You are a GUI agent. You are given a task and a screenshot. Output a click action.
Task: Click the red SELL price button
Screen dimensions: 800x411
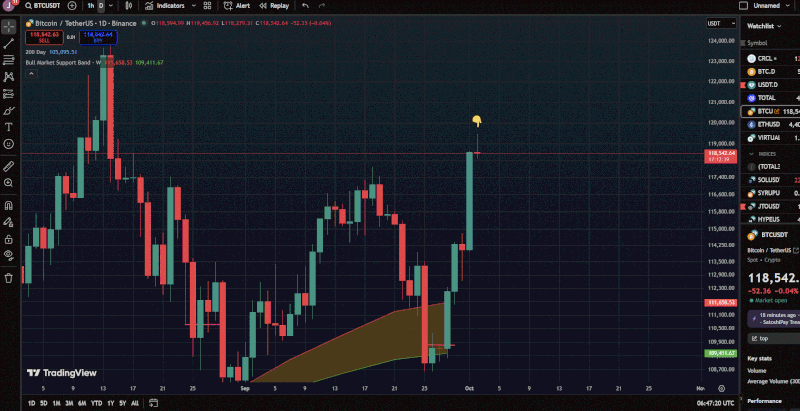point(44,37)
